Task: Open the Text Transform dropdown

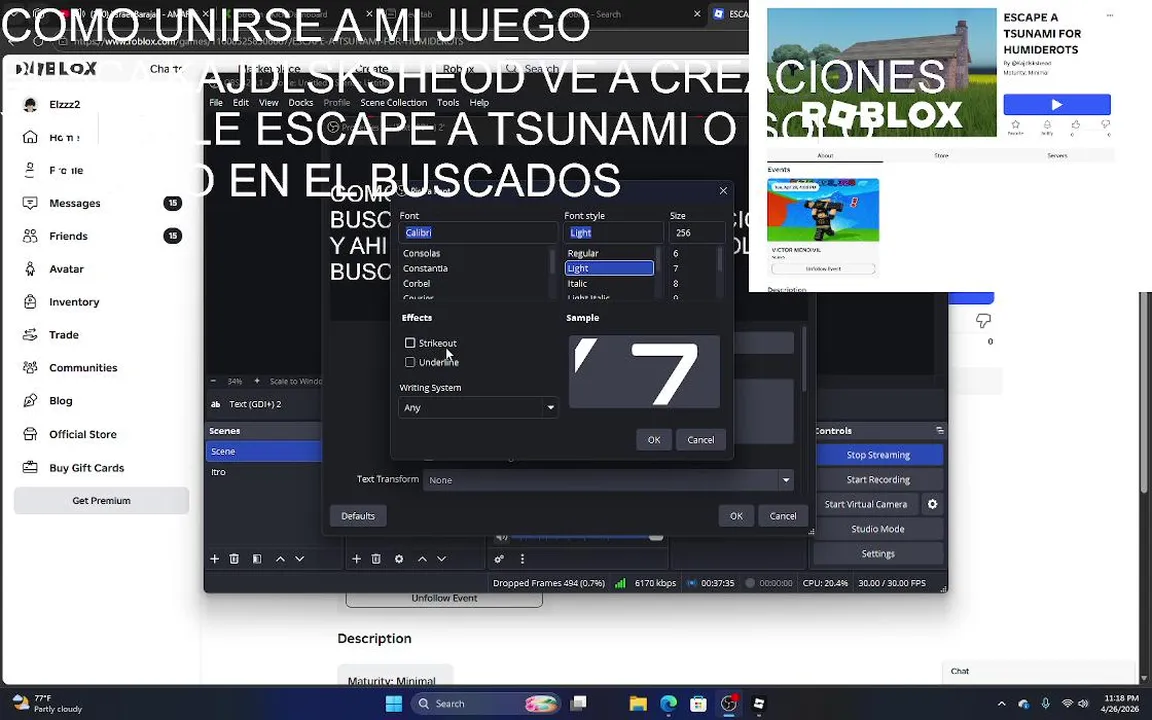Action: 609,480
